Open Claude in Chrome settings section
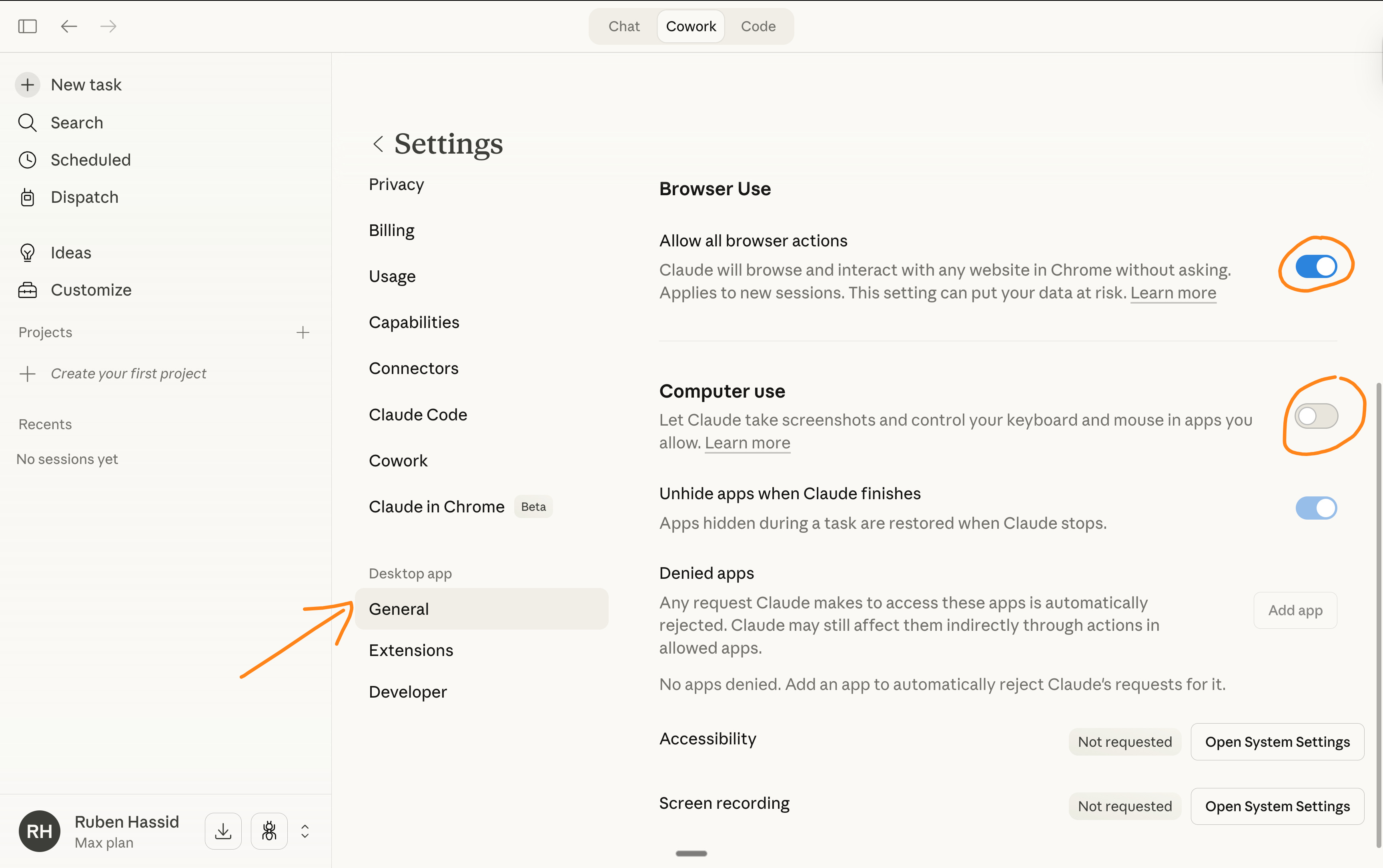Viewport: 1383px width, 868px height. [437, 506]
